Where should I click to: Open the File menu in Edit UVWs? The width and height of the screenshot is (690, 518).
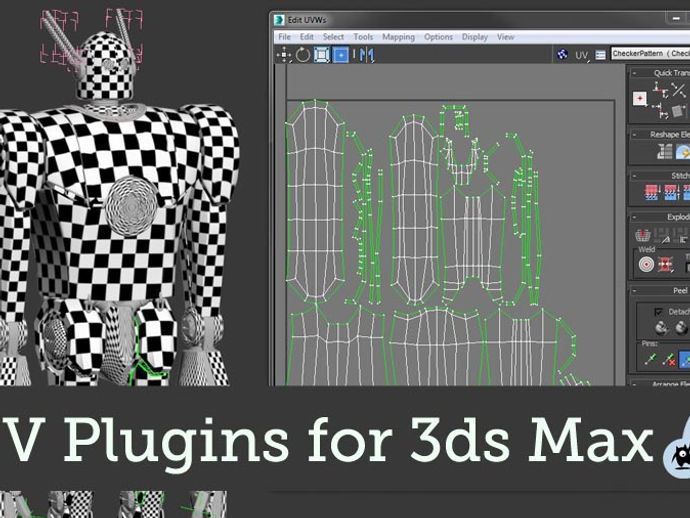284,37
